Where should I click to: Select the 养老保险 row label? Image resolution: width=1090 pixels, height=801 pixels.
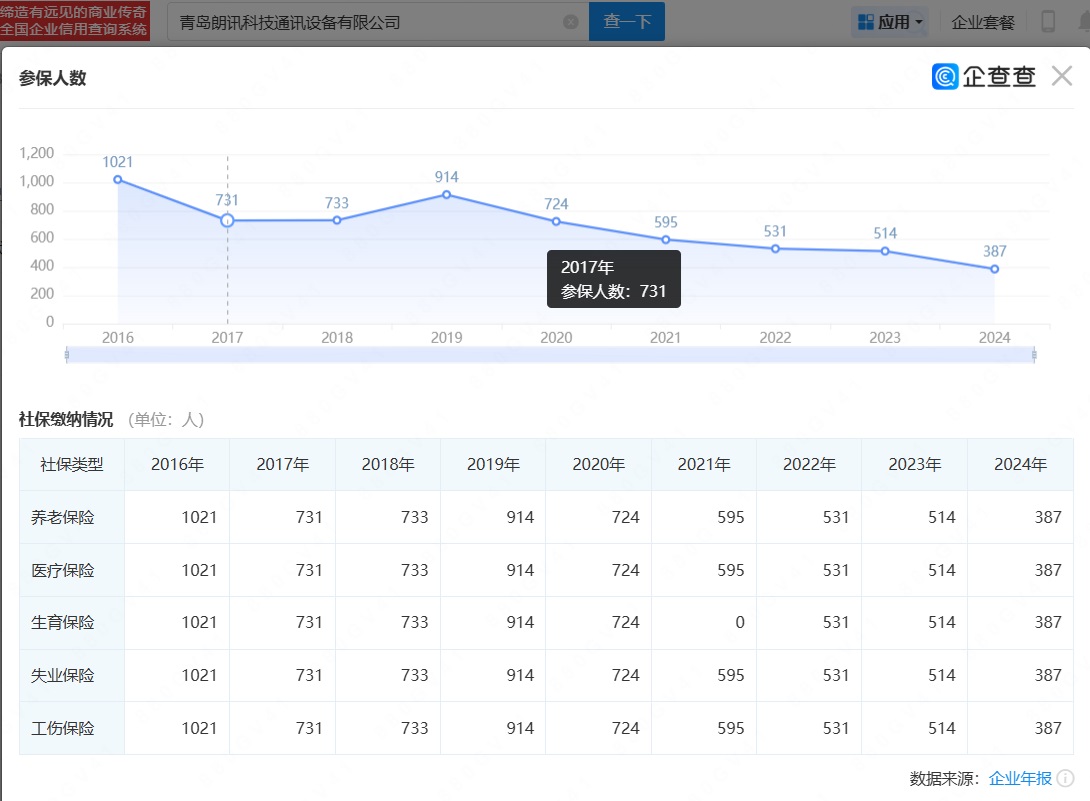[x=63, y=517]
